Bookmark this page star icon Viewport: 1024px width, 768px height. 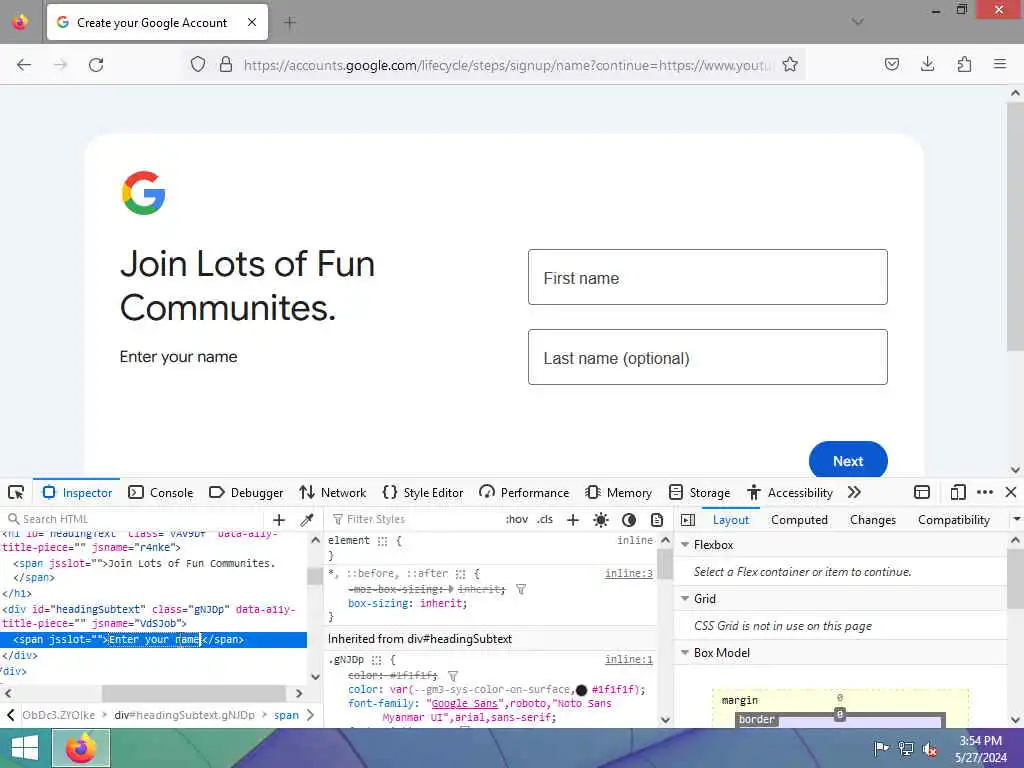790,64
